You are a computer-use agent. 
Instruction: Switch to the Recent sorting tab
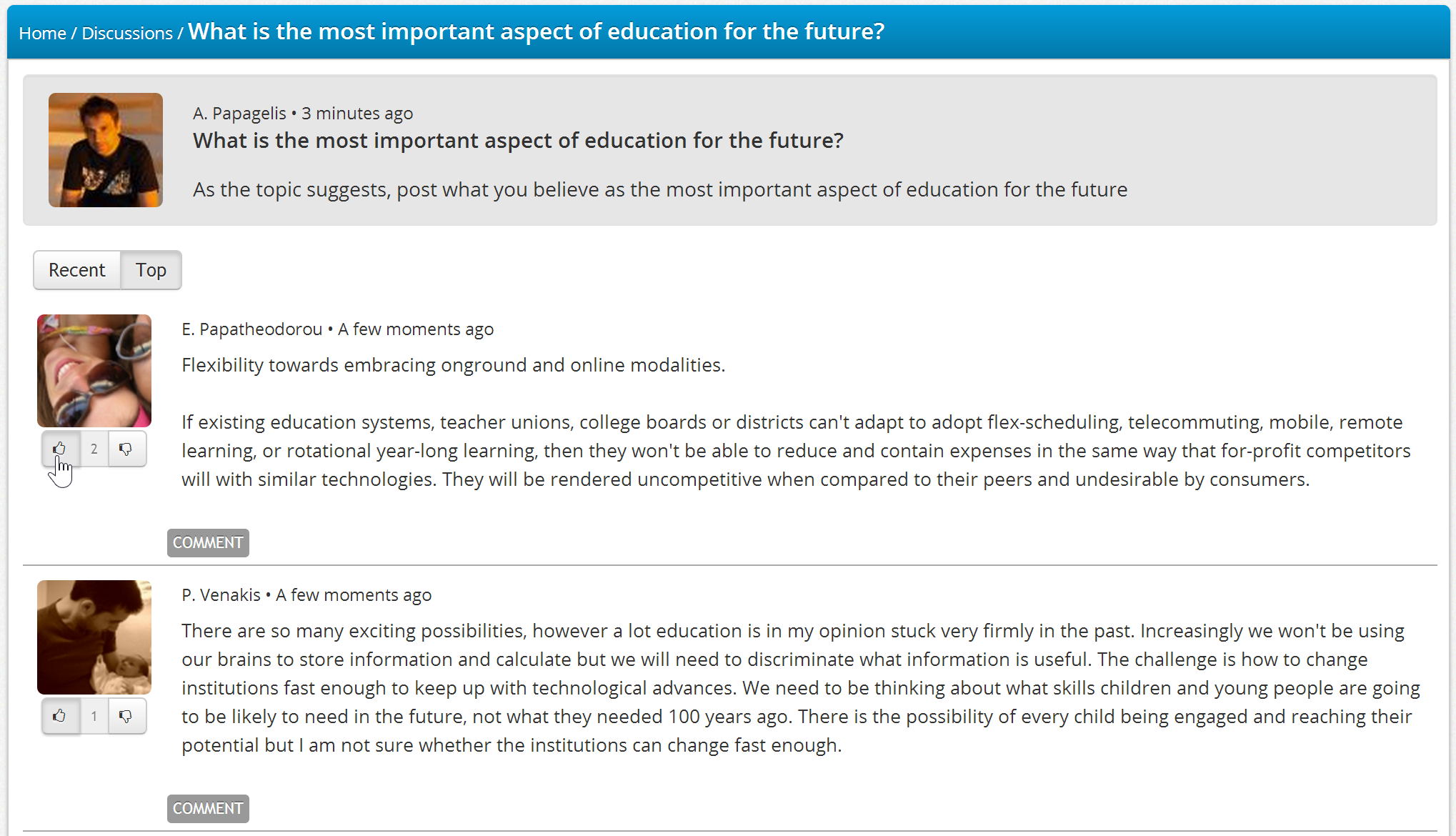coord(77,270)
